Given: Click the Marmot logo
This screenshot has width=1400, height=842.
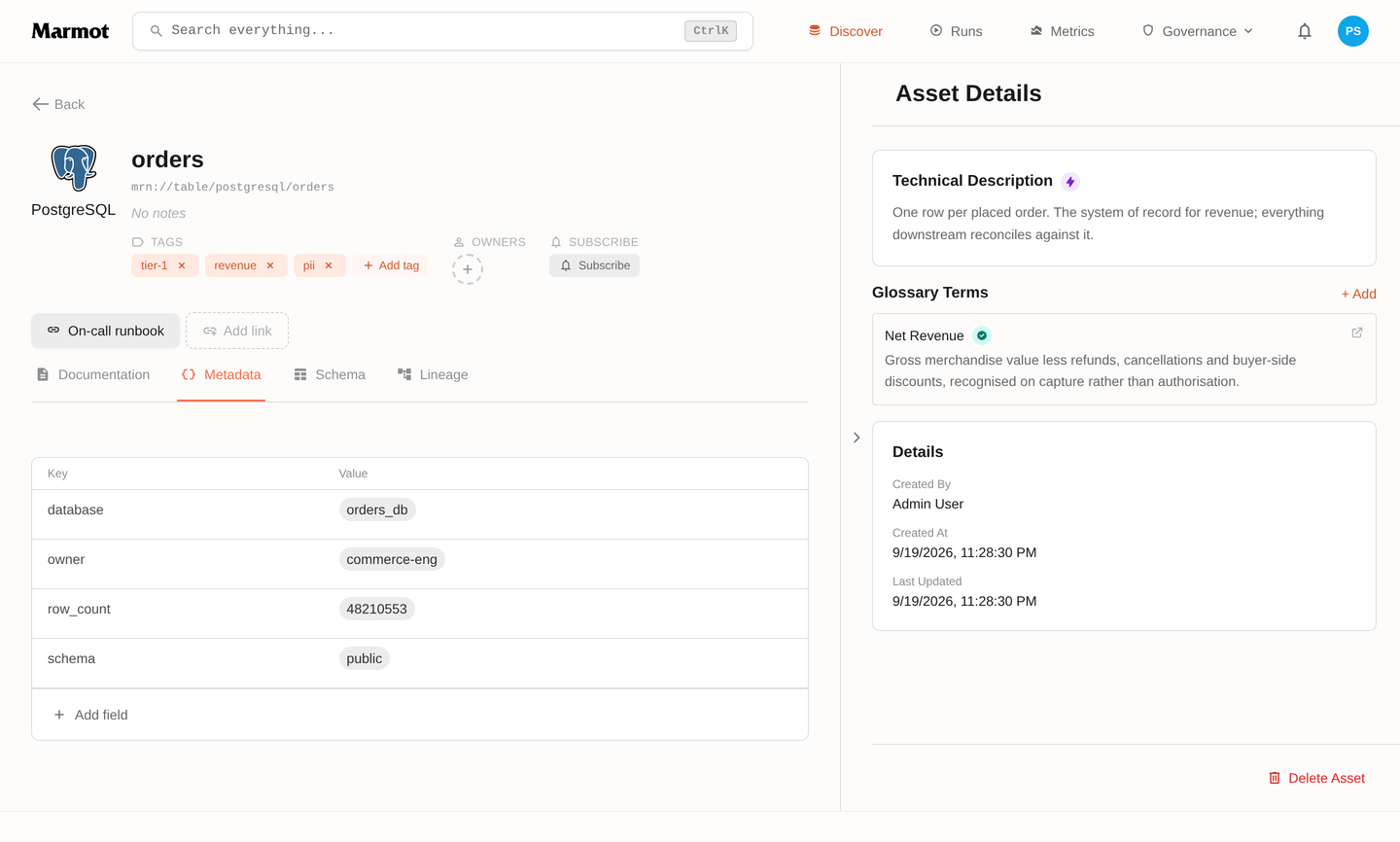Looking at the screenshot, I should pyautogui.click(x=70, y=31).
